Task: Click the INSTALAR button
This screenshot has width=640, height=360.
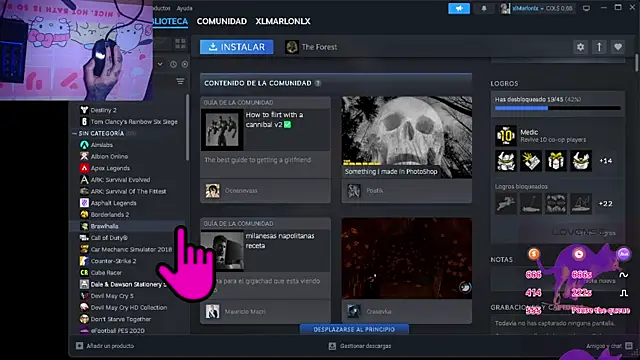Action: coord(236,47)
